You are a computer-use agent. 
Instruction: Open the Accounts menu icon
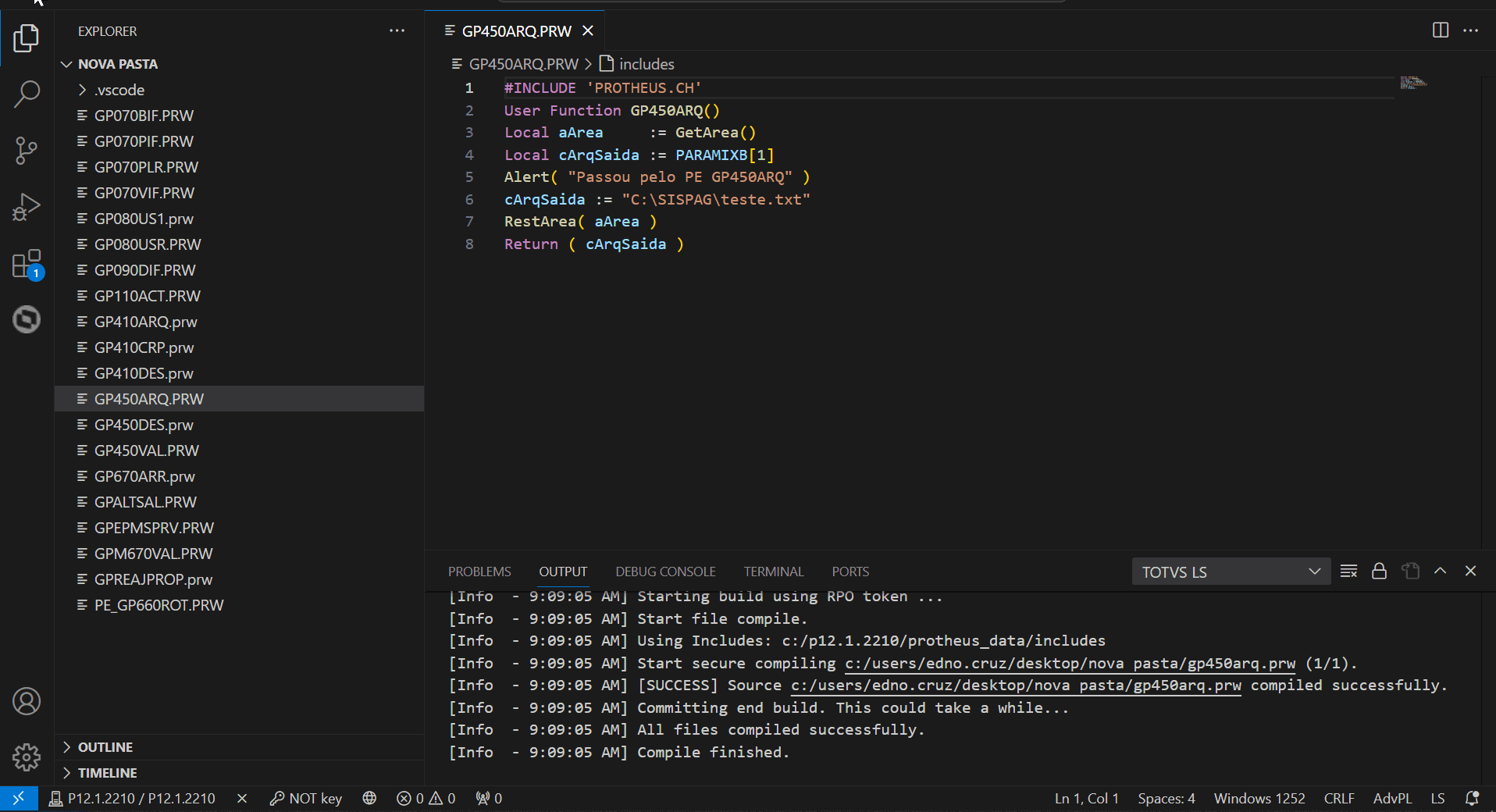click(27, 701)
